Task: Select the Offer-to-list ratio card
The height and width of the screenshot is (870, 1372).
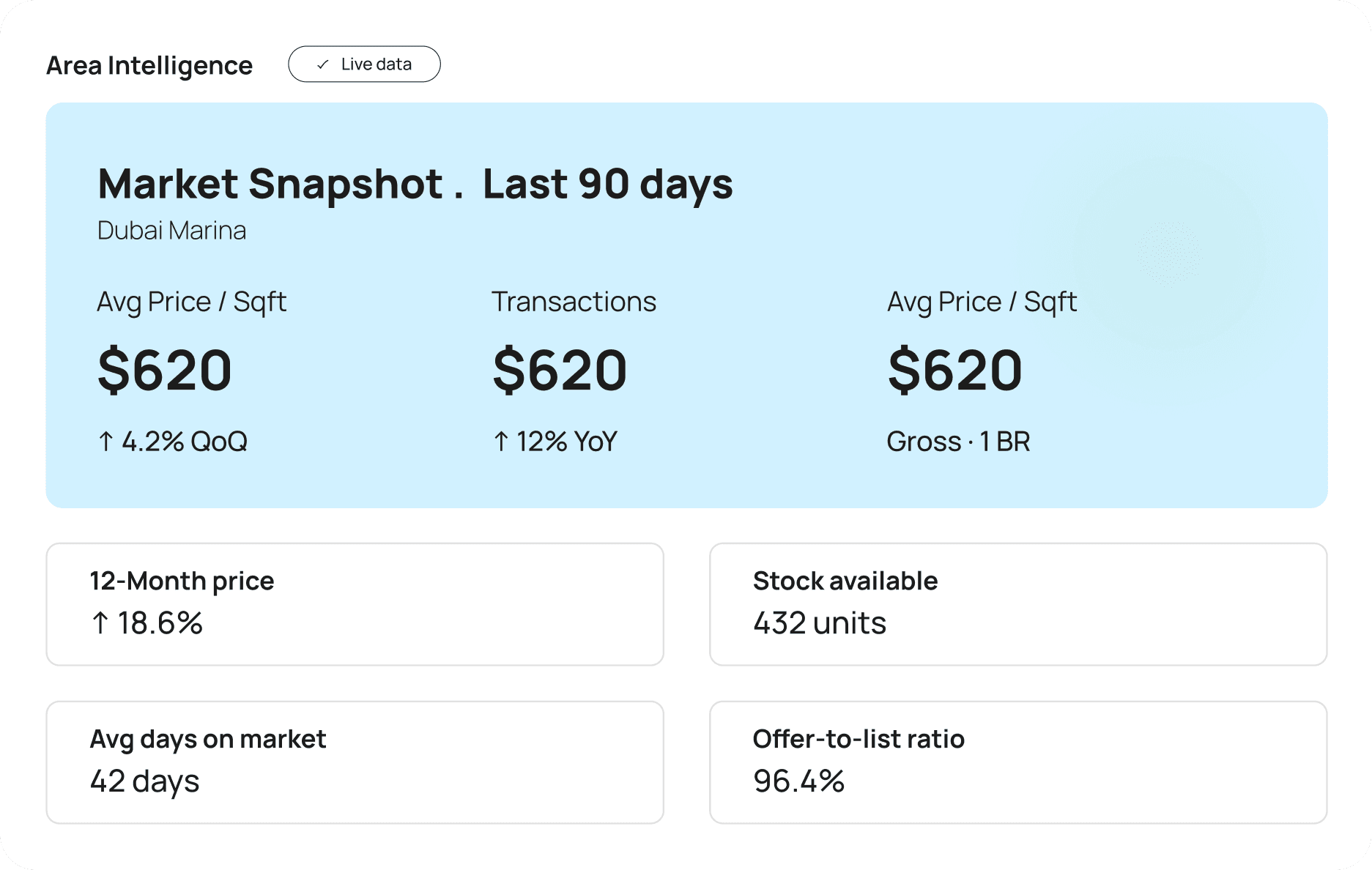Action: [x=1018, y=762]
